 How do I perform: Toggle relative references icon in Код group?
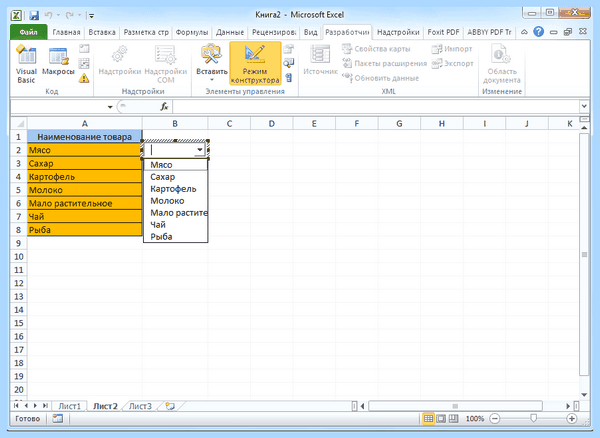coord(84,63)
